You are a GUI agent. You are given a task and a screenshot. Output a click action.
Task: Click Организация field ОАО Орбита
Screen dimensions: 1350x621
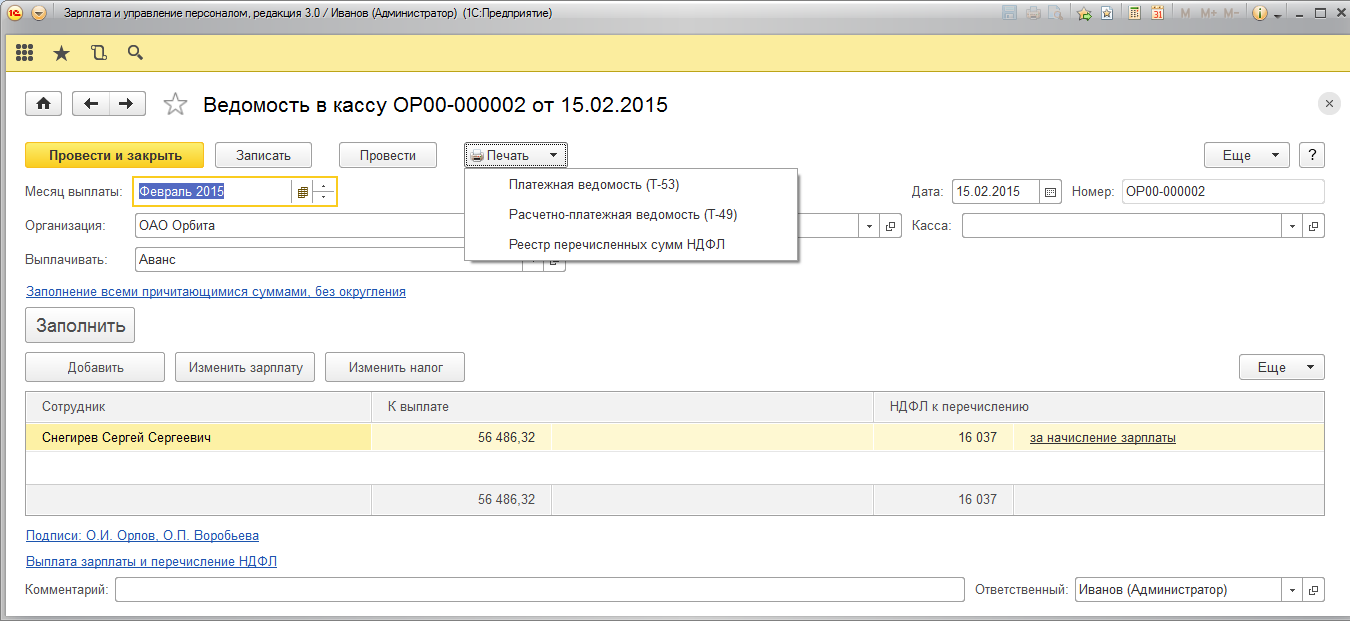(x=300, y=225)
